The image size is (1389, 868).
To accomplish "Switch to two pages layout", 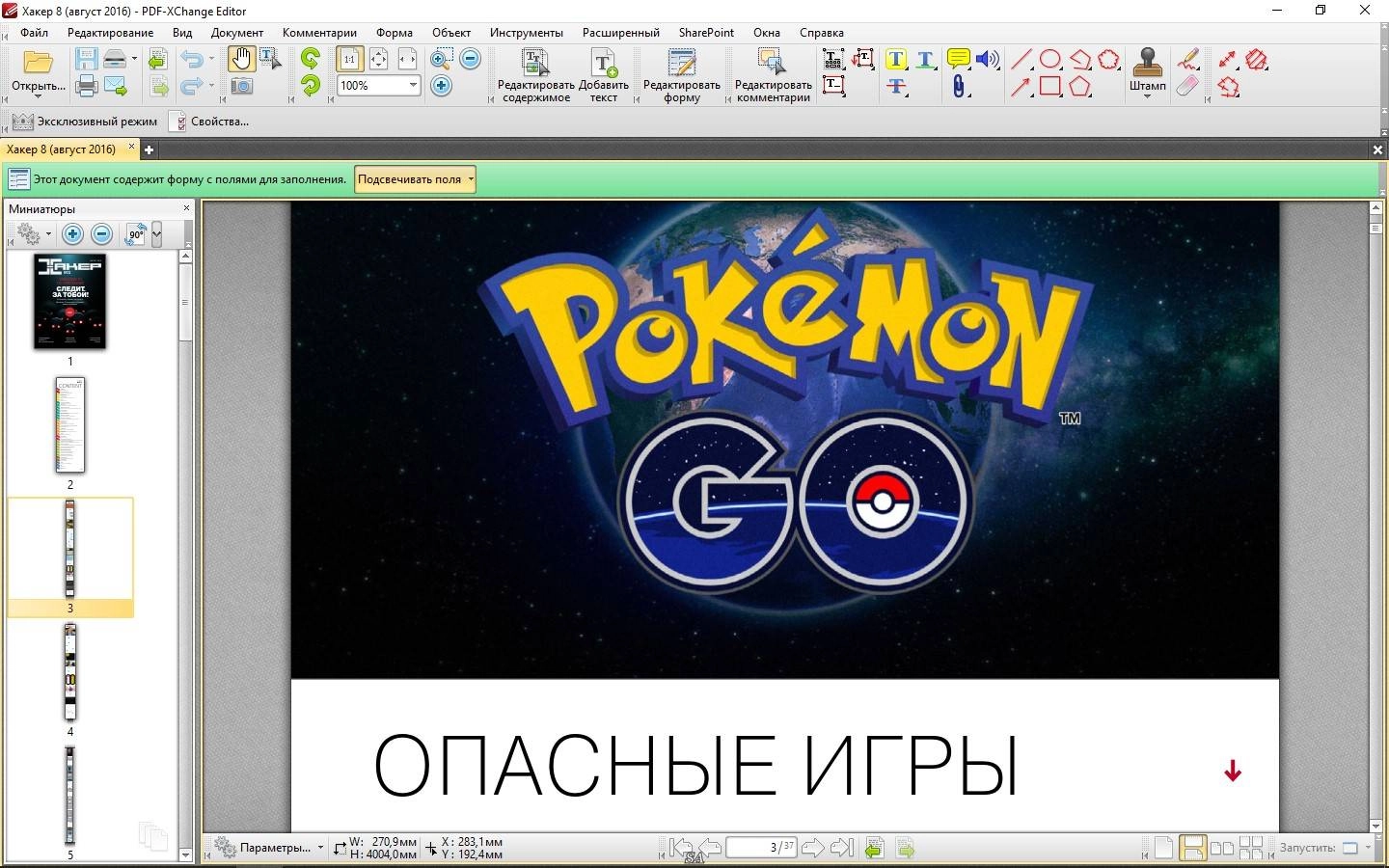I will (1222, 848).
